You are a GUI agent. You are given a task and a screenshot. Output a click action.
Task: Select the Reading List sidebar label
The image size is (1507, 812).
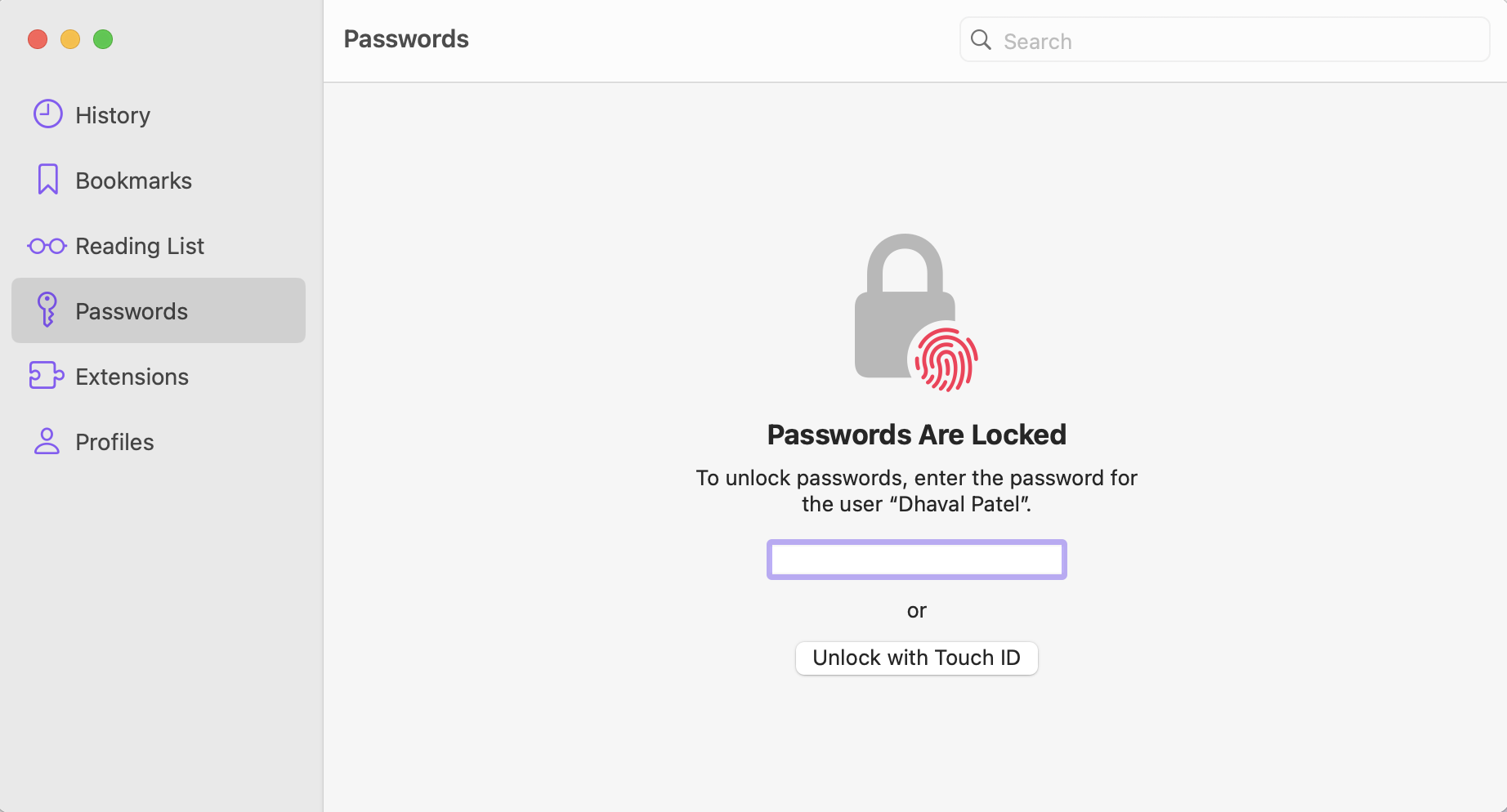[x=140, y=246]
